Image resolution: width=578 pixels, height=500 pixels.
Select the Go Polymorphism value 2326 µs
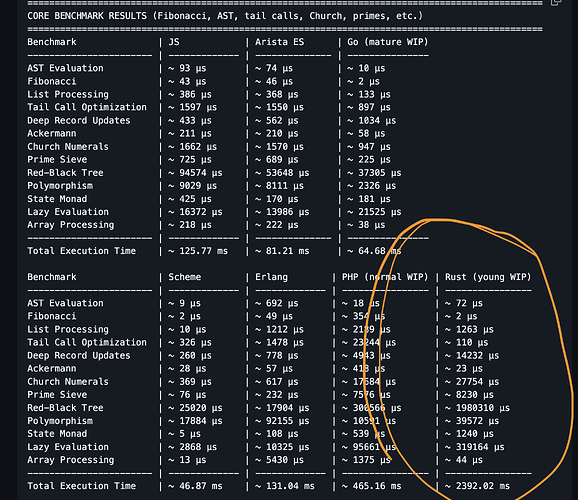(372, 186)
